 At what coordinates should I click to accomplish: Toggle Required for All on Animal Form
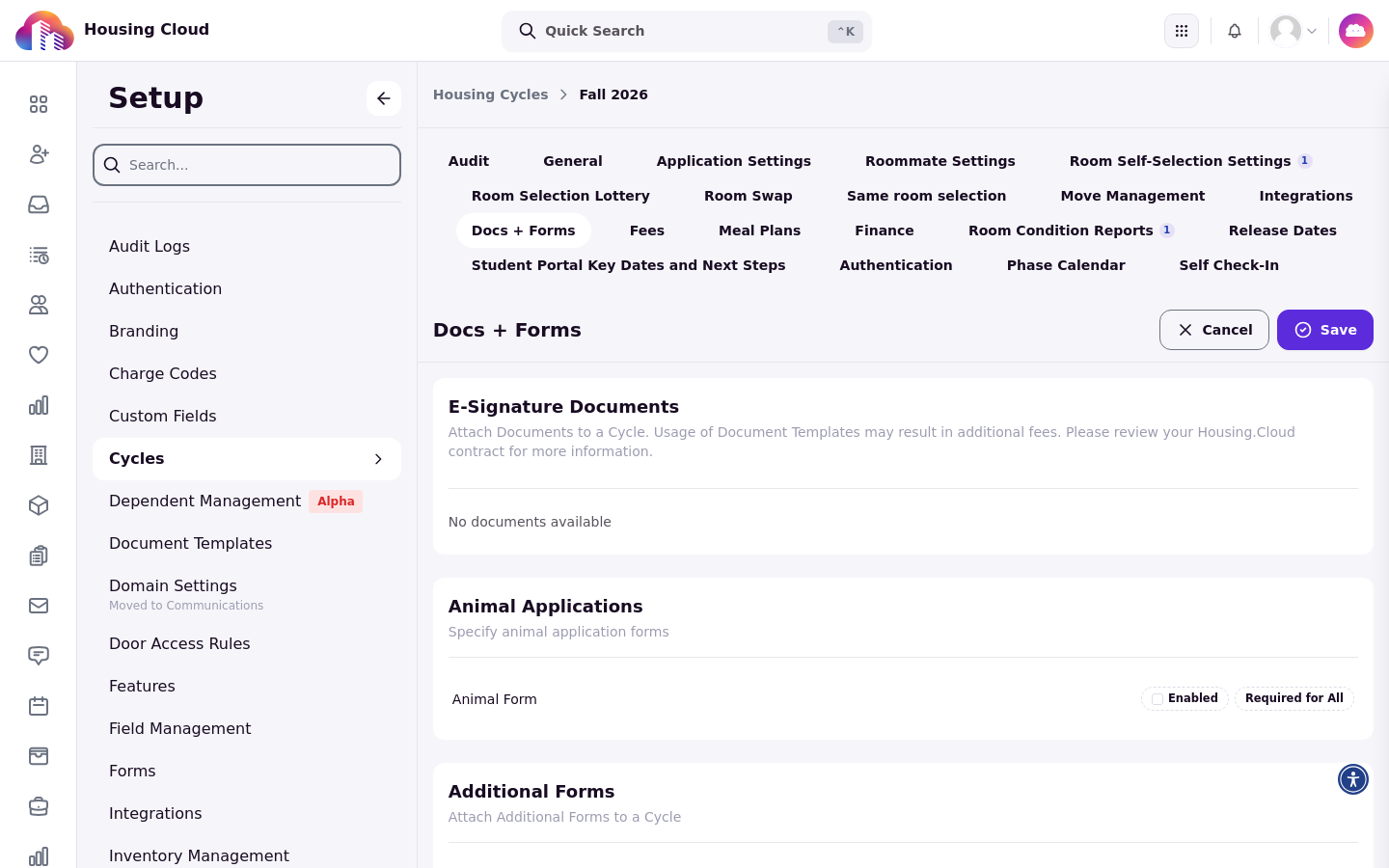pyautogui.click(x=1294, y=698)
